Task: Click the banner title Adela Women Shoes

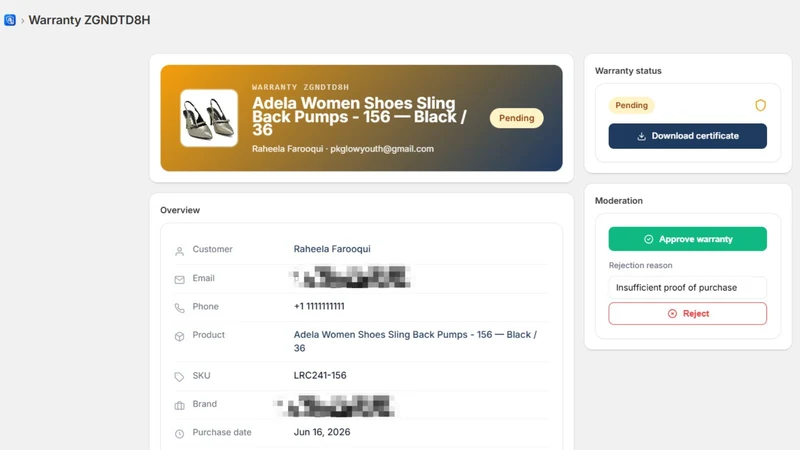Action: [x=359, y=116]
